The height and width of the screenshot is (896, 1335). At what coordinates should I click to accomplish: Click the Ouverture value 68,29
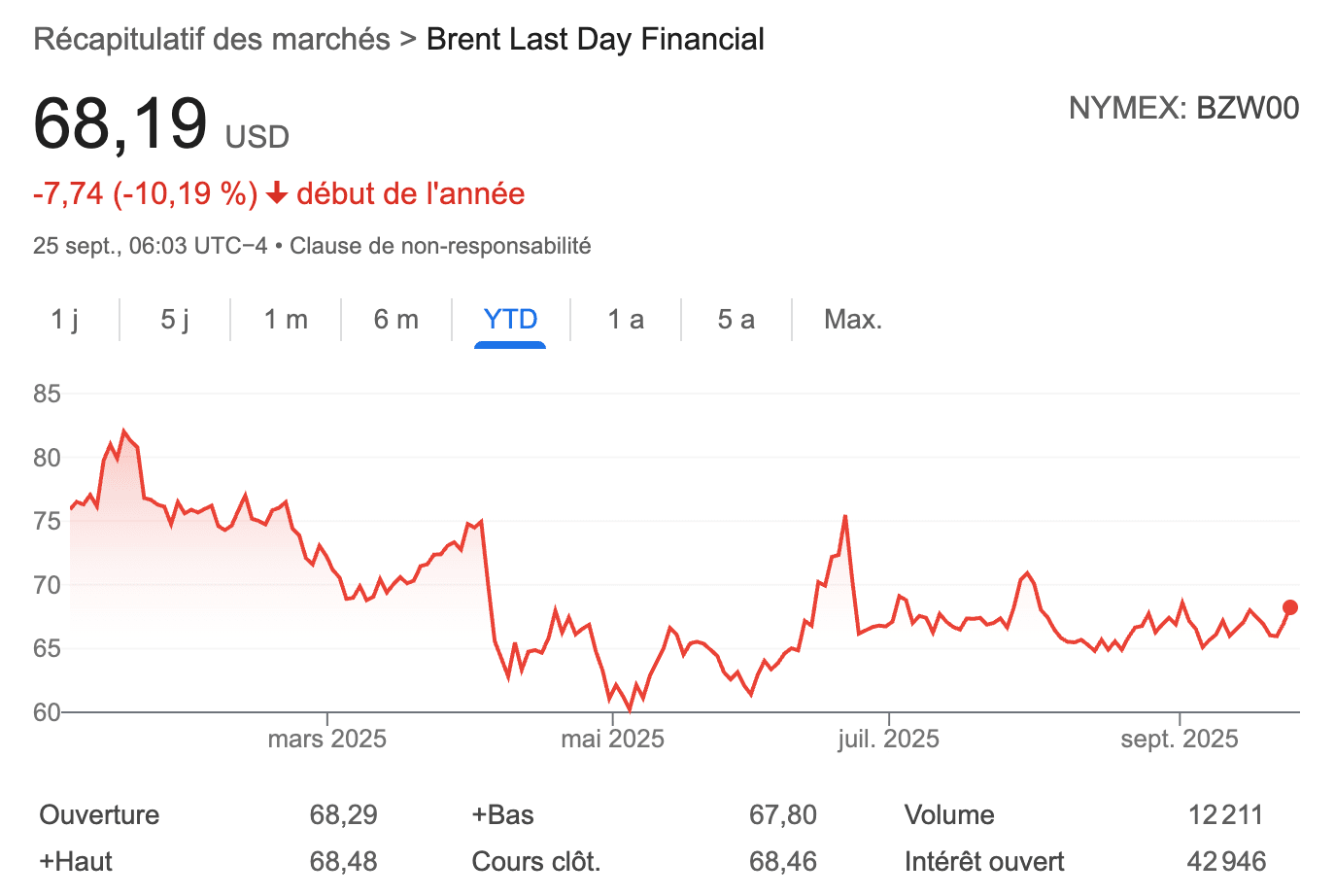tap(343, 815)
